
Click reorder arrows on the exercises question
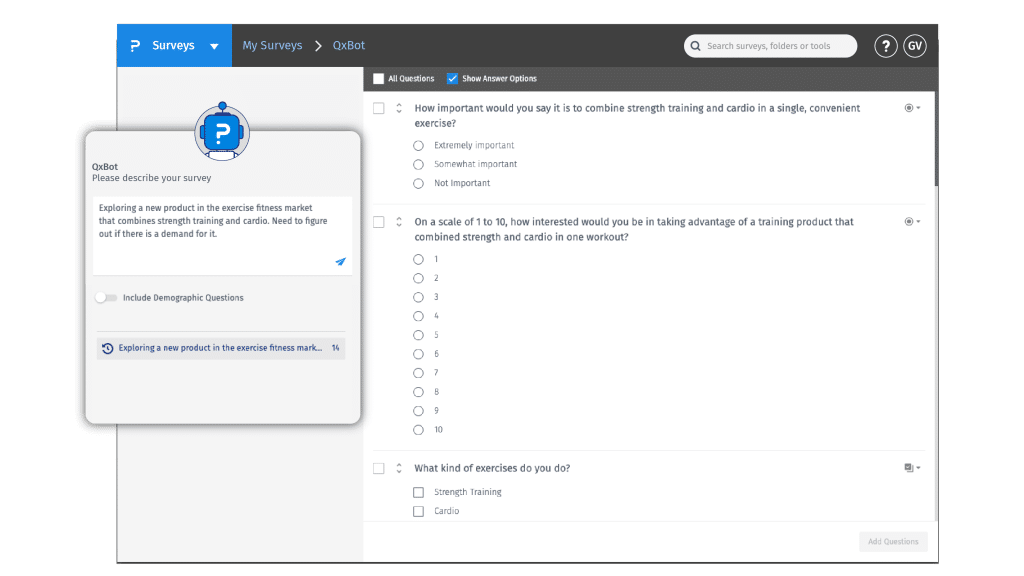[399, 468]
